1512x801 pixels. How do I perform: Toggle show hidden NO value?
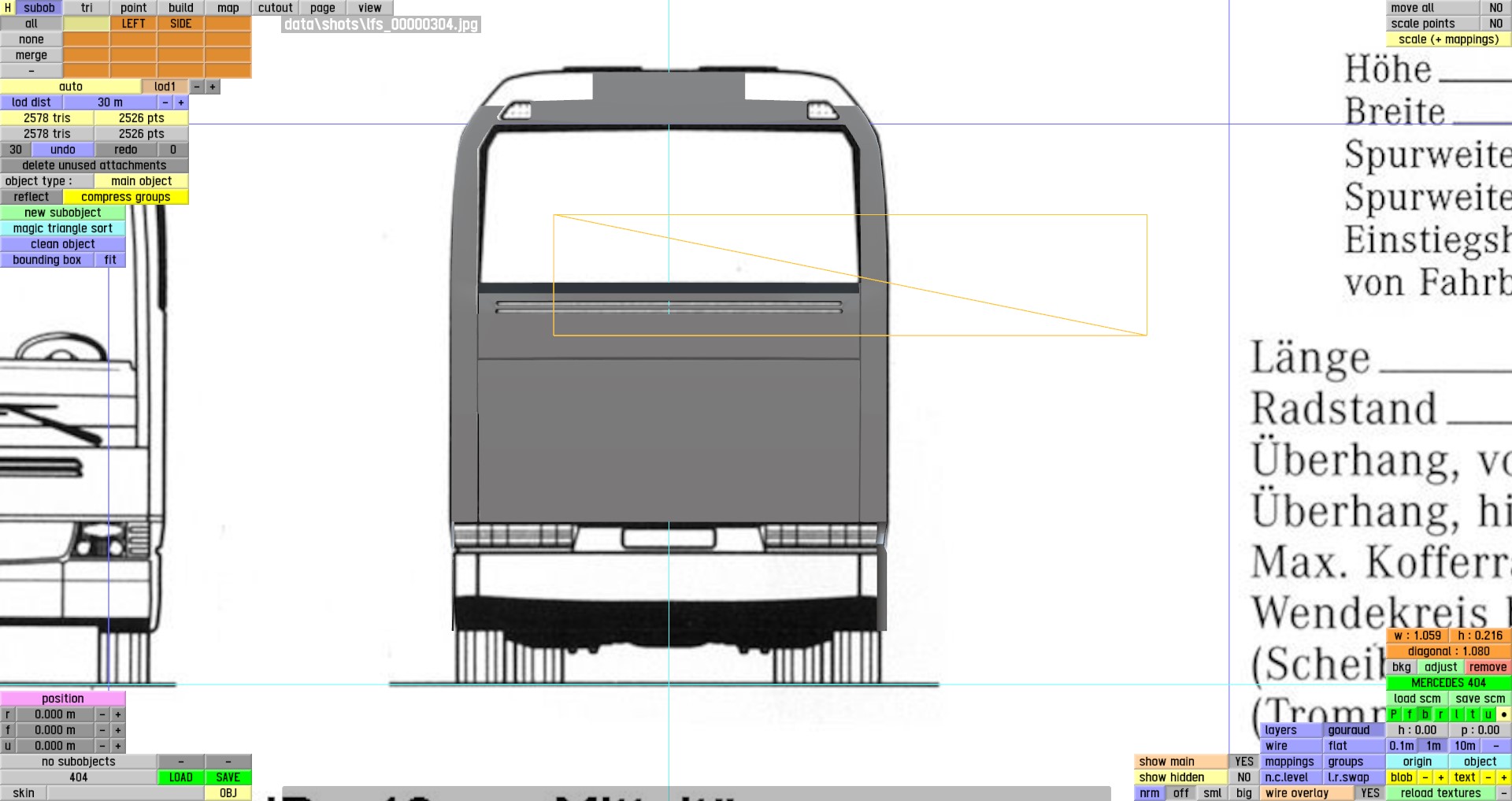point(1244,777)
